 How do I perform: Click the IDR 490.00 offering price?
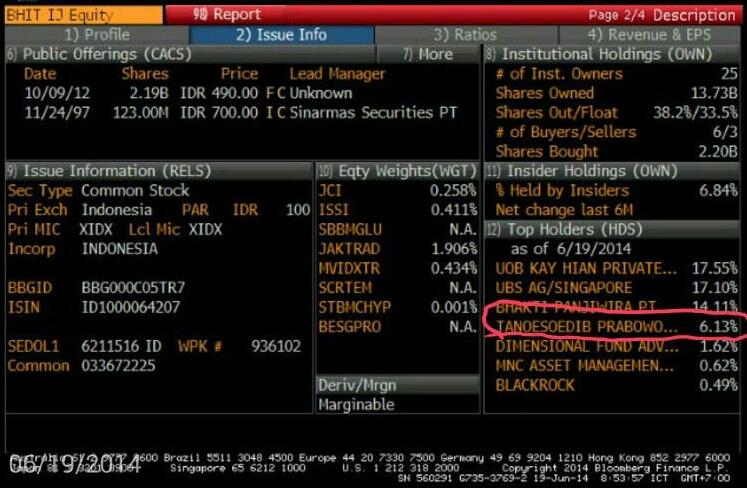click(219, 93)
